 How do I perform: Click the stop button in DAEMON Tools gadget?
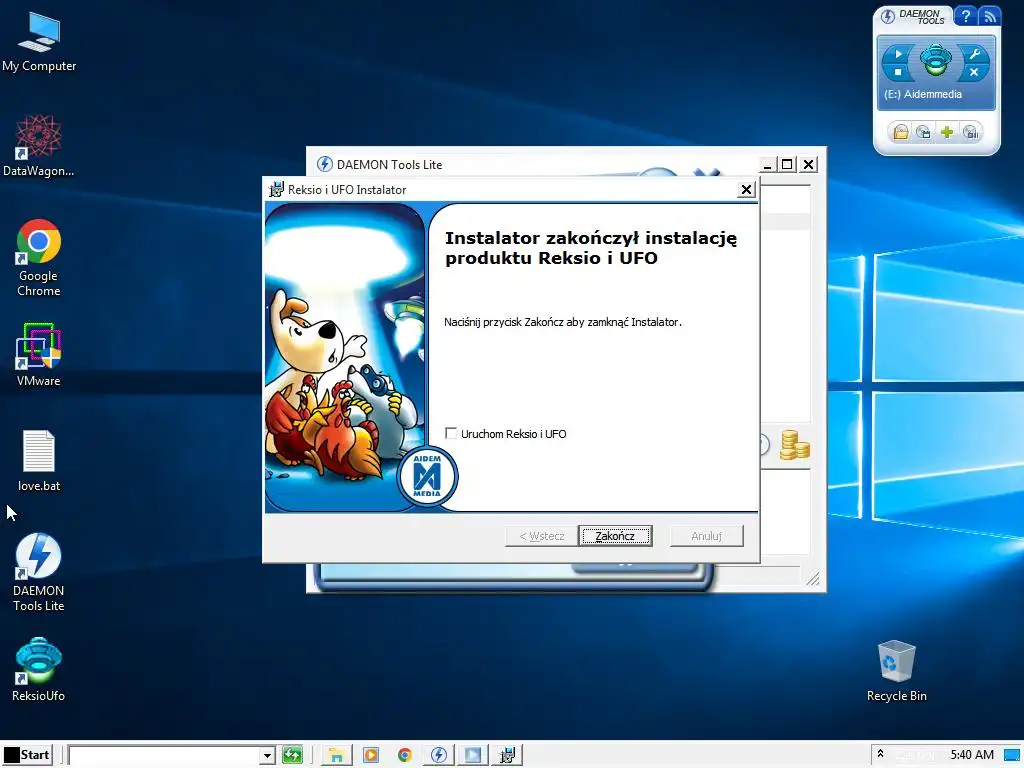pyautogui.click(x=898, y=72)
